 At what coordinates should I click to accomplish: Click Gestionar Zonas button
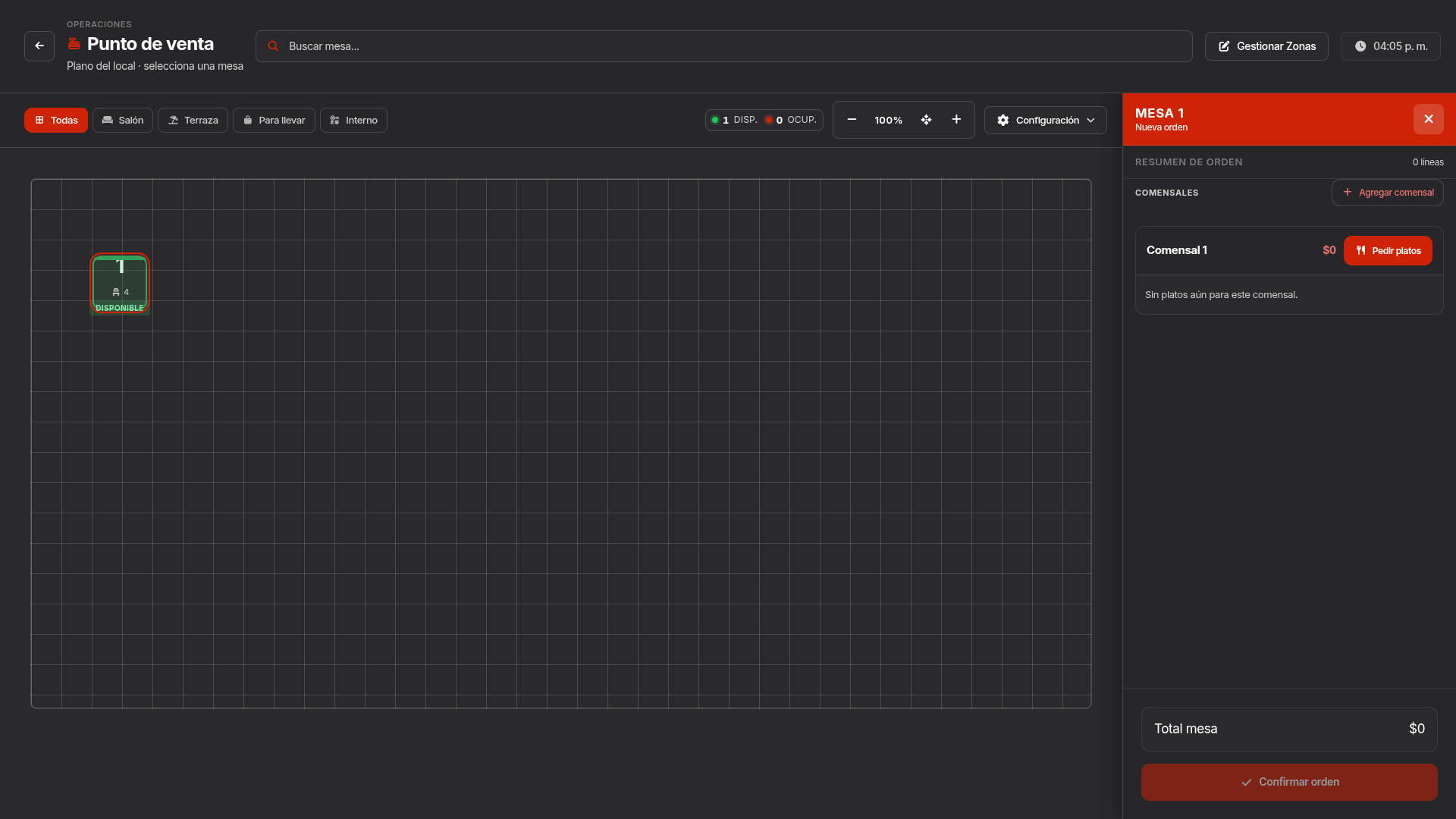1266,46
